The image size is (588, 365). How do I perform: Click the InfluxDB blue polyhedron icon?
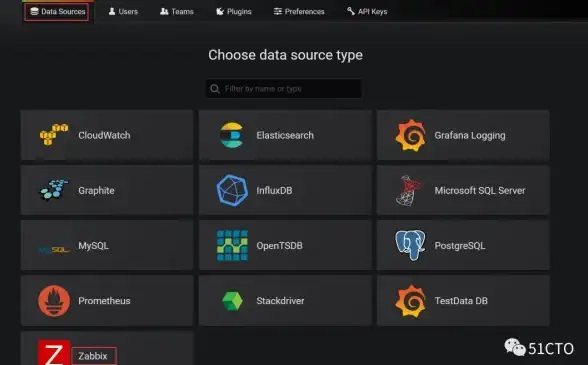[x=232, y=191]
